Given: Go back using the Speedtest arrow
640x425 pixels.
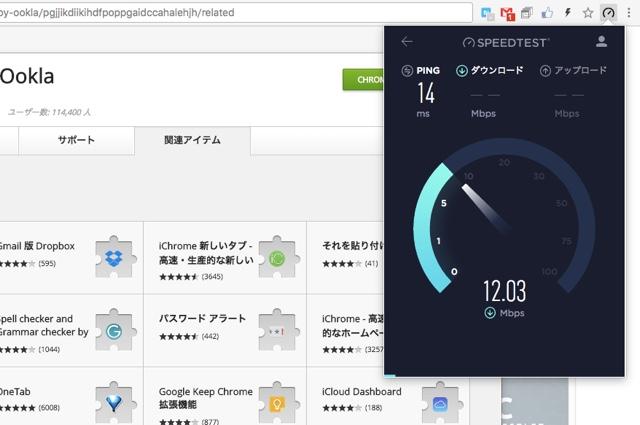Looking at the screenshot, I should point(406,42).
